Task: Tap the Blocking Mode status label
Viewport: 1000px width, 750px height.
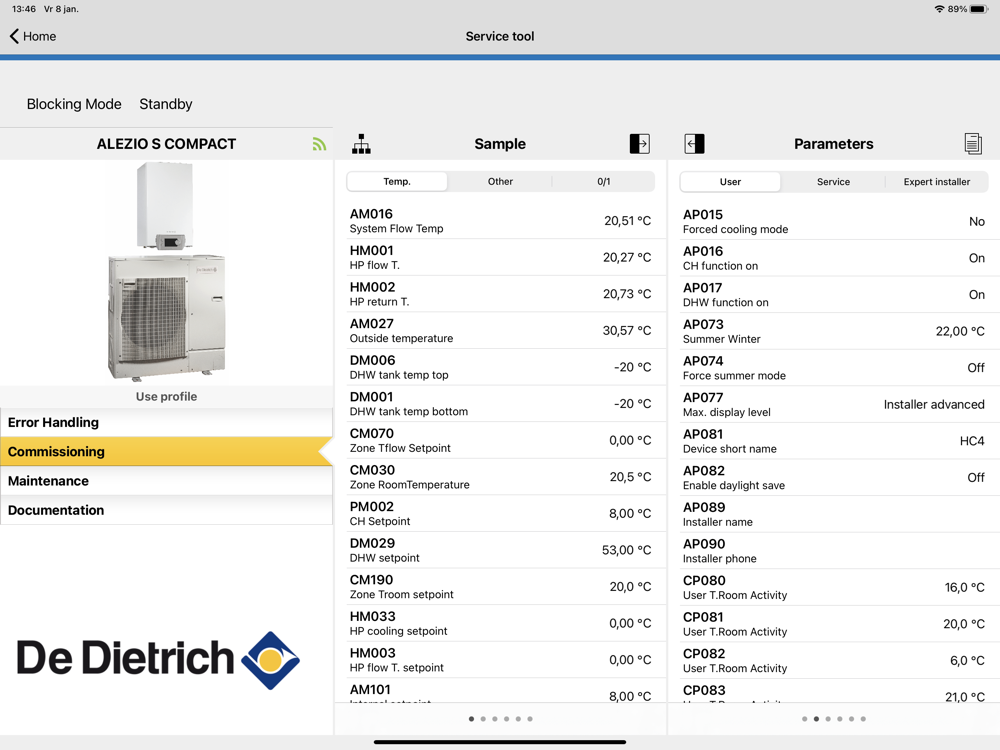Action: click(74, 104)
